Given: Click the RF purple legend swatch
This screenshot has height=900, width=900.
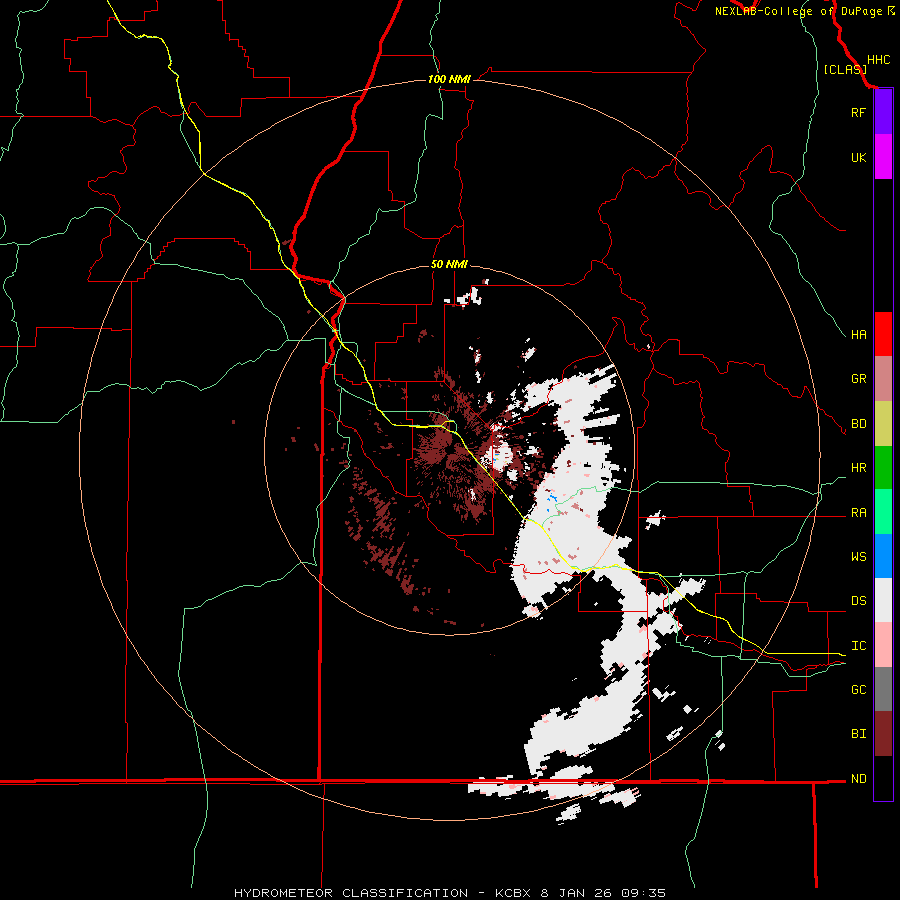Looking at the screenshot, I should pyautogui.click(x=883, y=112).
